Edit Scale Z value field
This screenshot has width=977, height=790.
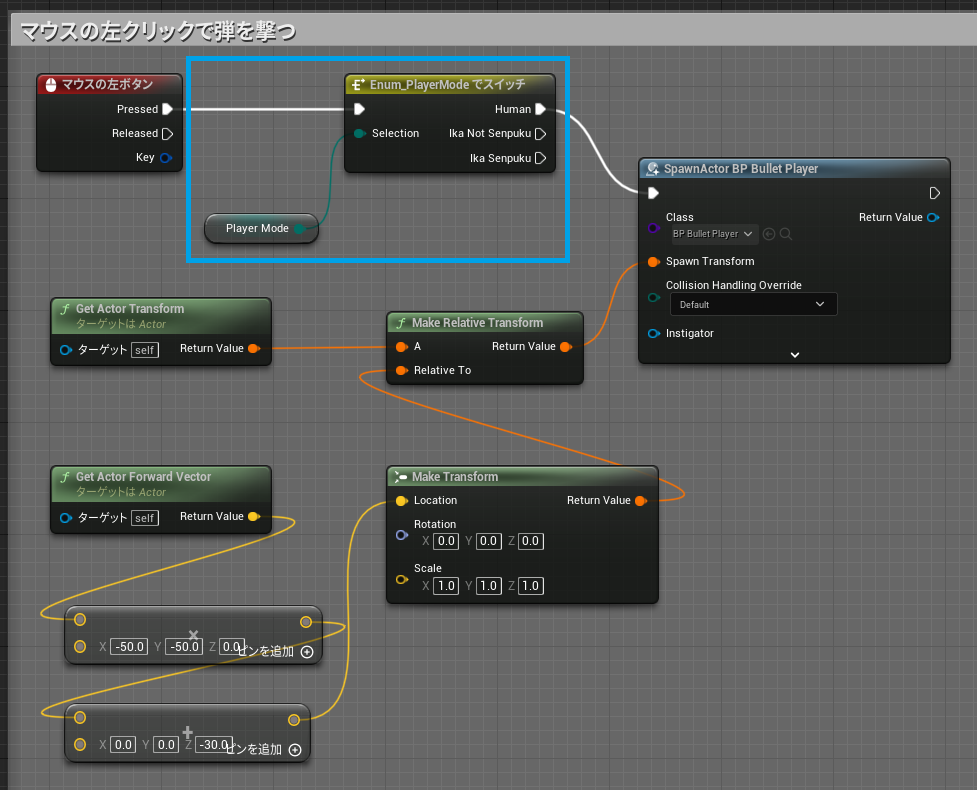pyautogui.click(x=530, y=586)
